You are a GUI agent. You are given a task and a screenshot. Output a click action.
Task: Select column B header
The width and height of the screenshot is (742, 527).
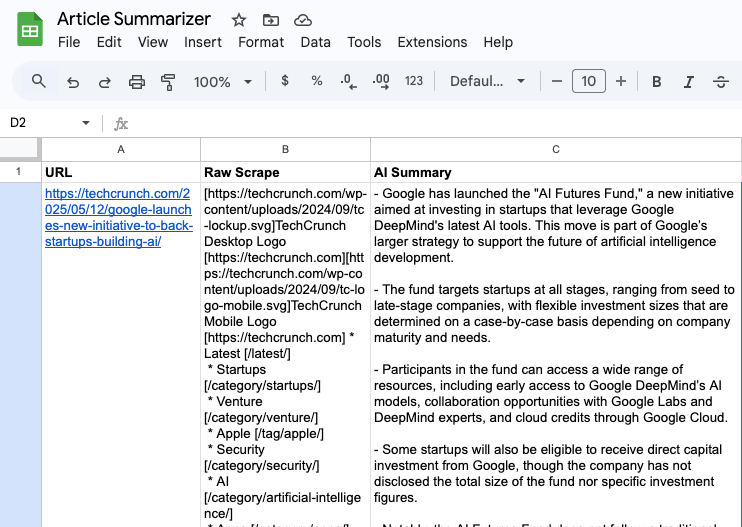tap(285, 149)
